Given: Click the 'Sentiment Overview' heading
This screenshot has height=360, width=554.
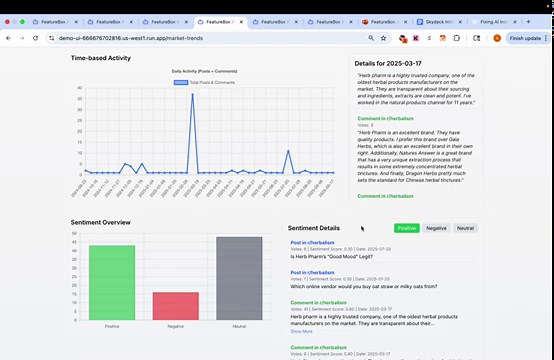Looking at the screenshot, I should point(101,222).
